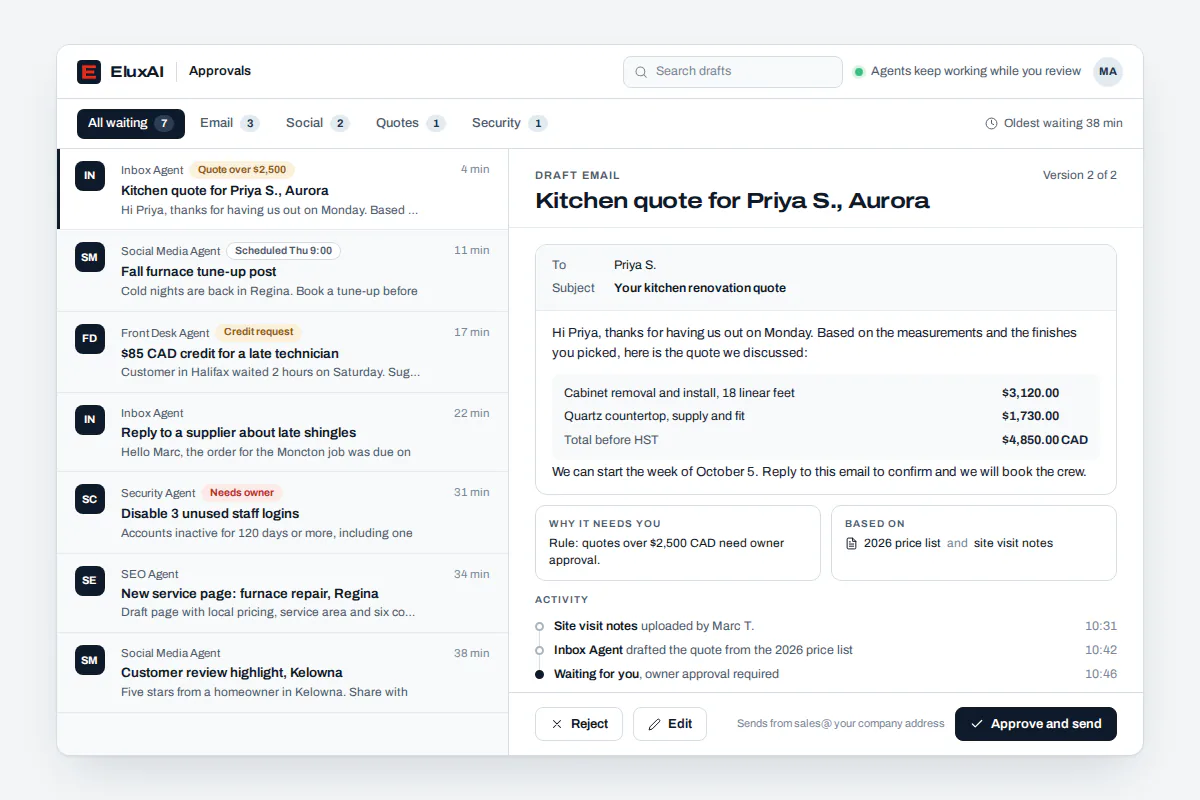Click Approve and send
1200x800 pixels.
[1036, 724]
